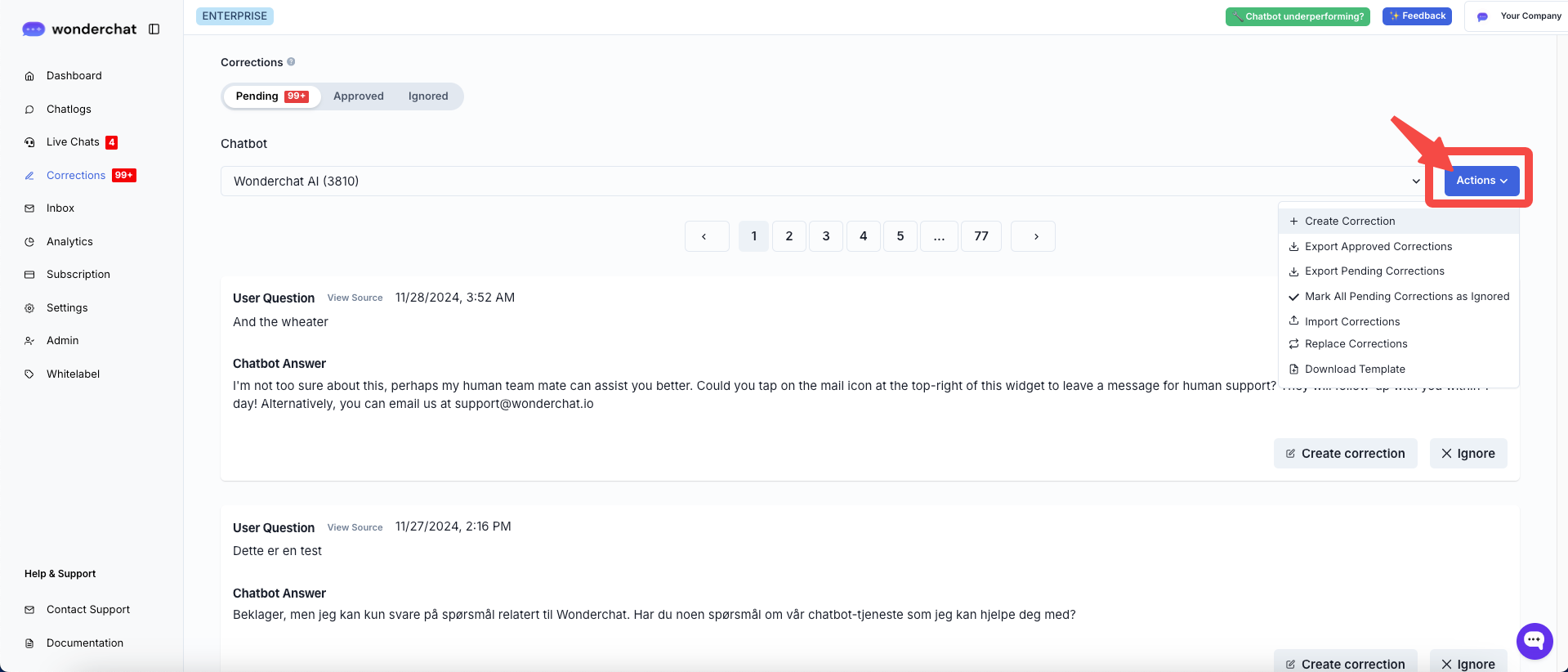Click the Corrections help info icon
The height and width of the screenshot is (672, 1568).
(291, 62)
